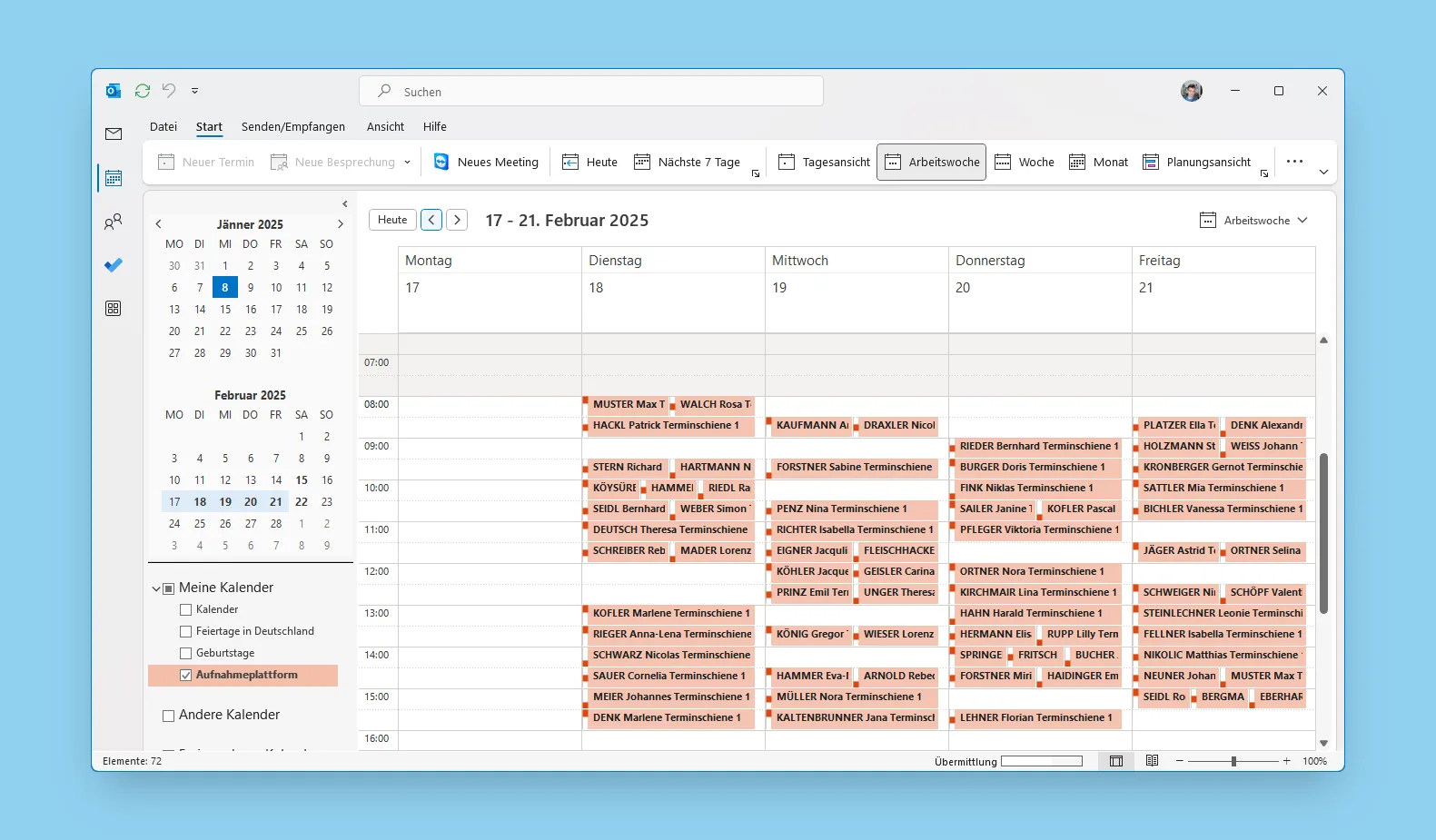Open the Ansicht tab

[385, 127]
